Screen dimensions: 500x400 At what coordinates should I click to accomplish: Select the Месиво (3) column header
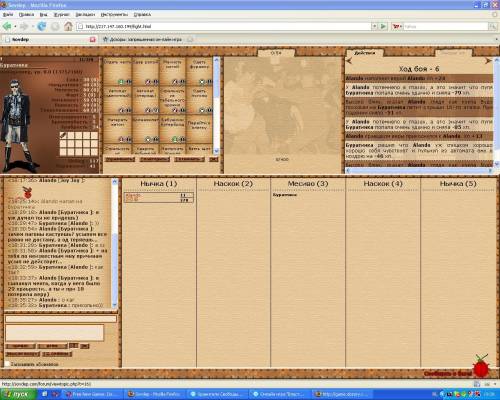tap(308, 184)
